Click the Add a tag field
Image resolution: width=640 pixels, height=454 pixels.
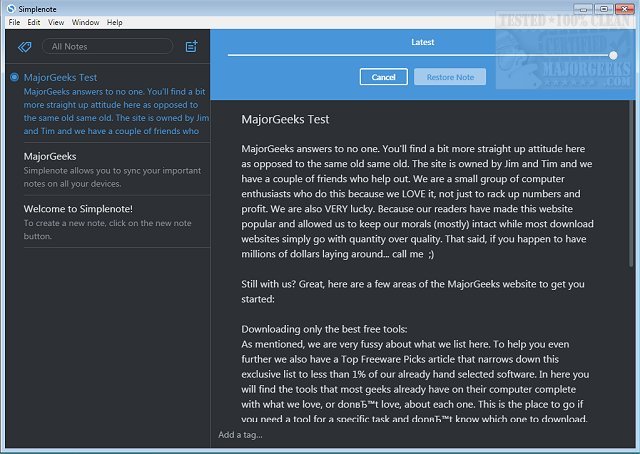tap(240, 435)
